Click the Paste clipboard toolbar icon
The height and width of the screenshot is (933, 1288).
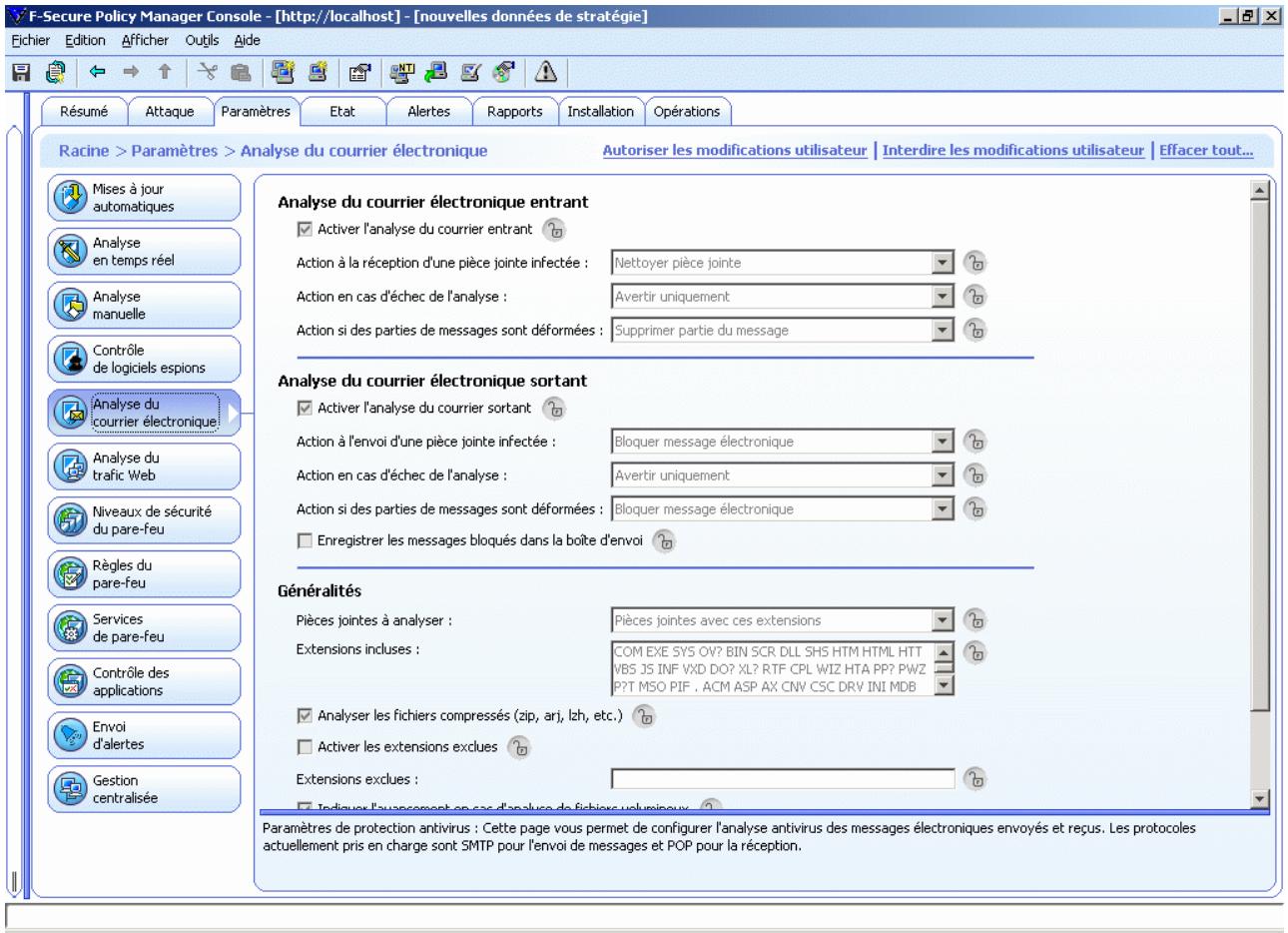coord(241,71)
